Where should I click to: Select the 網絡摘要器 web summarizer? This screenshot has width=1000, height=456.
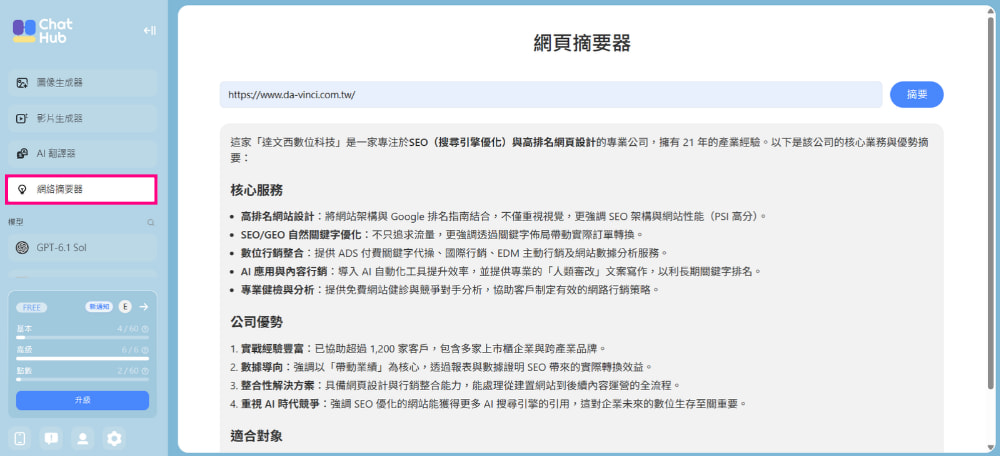(81, 189)
